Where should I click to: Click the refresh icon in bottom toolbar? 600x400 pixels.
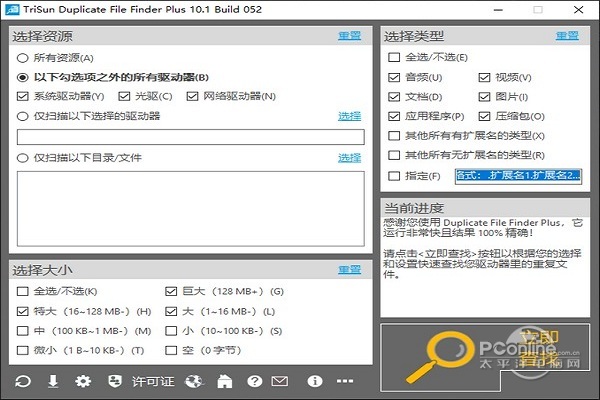[23, 381]
